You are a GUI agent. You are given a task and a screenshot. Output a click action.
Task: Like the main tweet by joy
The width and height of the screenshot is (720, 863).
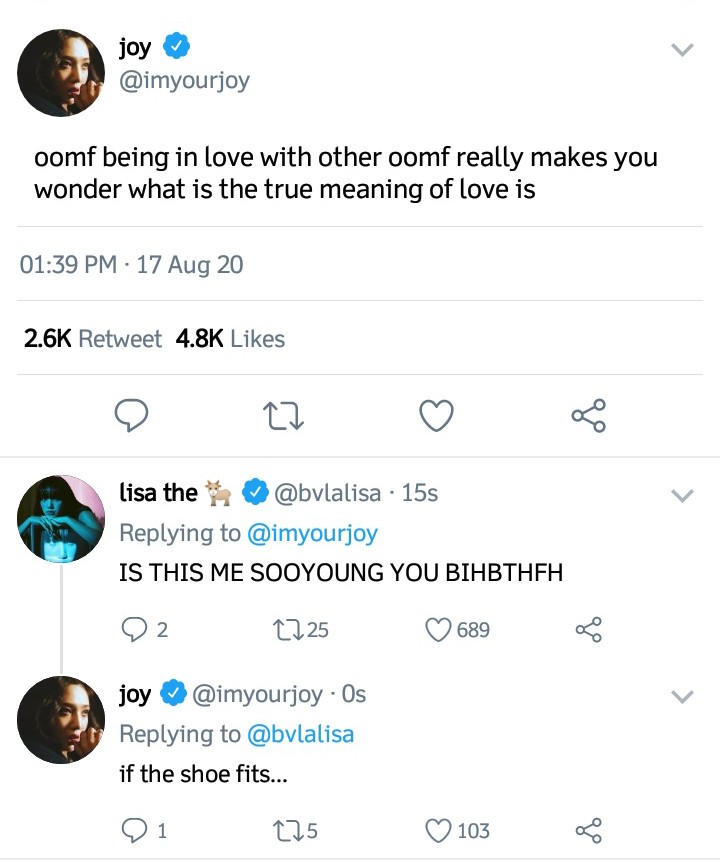(x=436, y=415)
